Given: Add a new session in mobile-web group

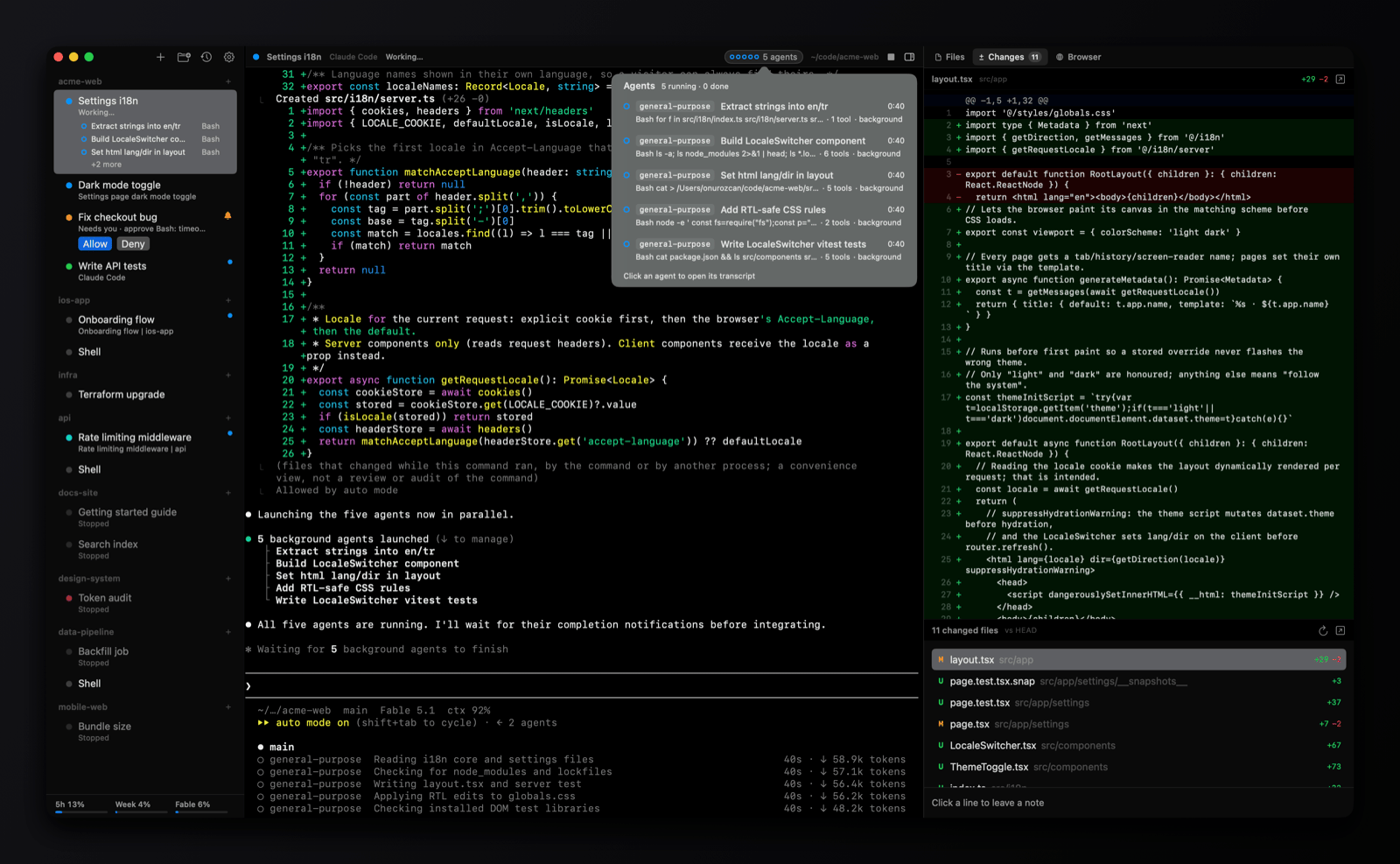Looking at the screenshot, I should click(228, 707).
